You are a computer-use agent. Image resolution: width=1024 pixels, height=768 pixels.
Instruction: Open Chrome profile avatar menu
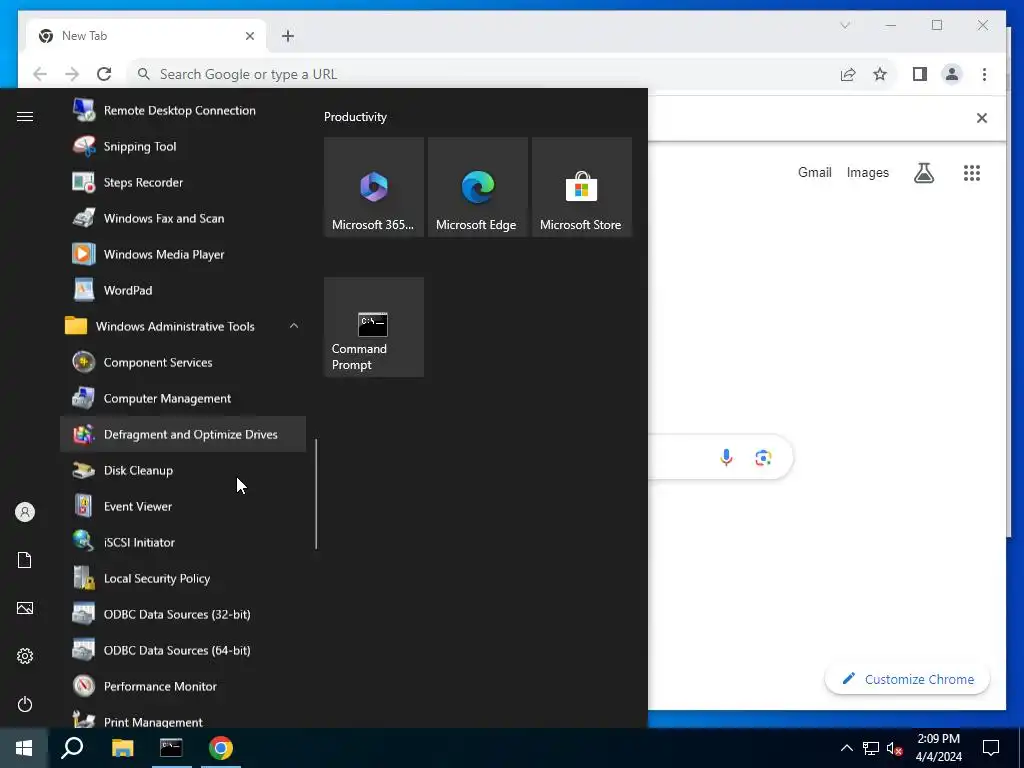tap(952, 74)
